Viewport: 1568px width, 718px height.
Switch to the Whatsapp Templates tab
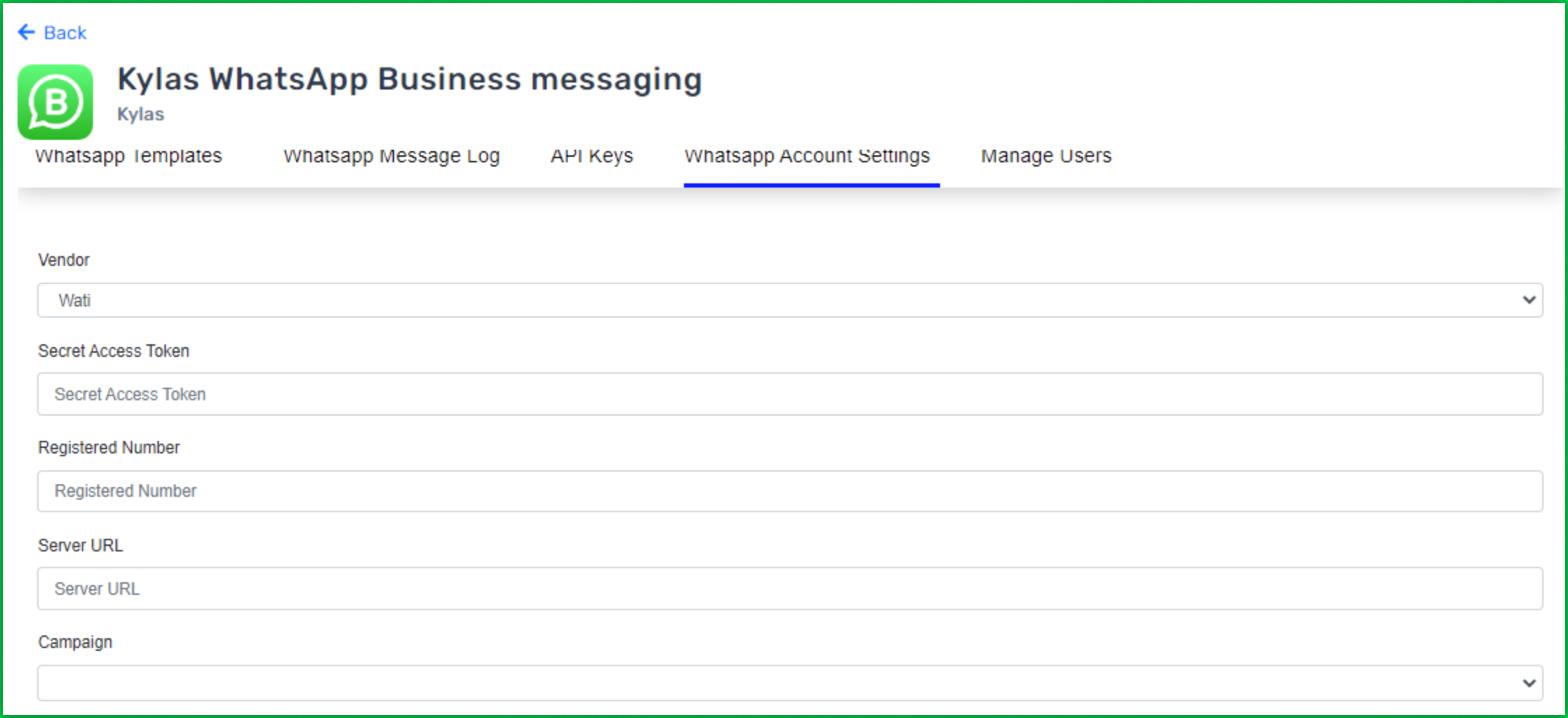(129, 156)
